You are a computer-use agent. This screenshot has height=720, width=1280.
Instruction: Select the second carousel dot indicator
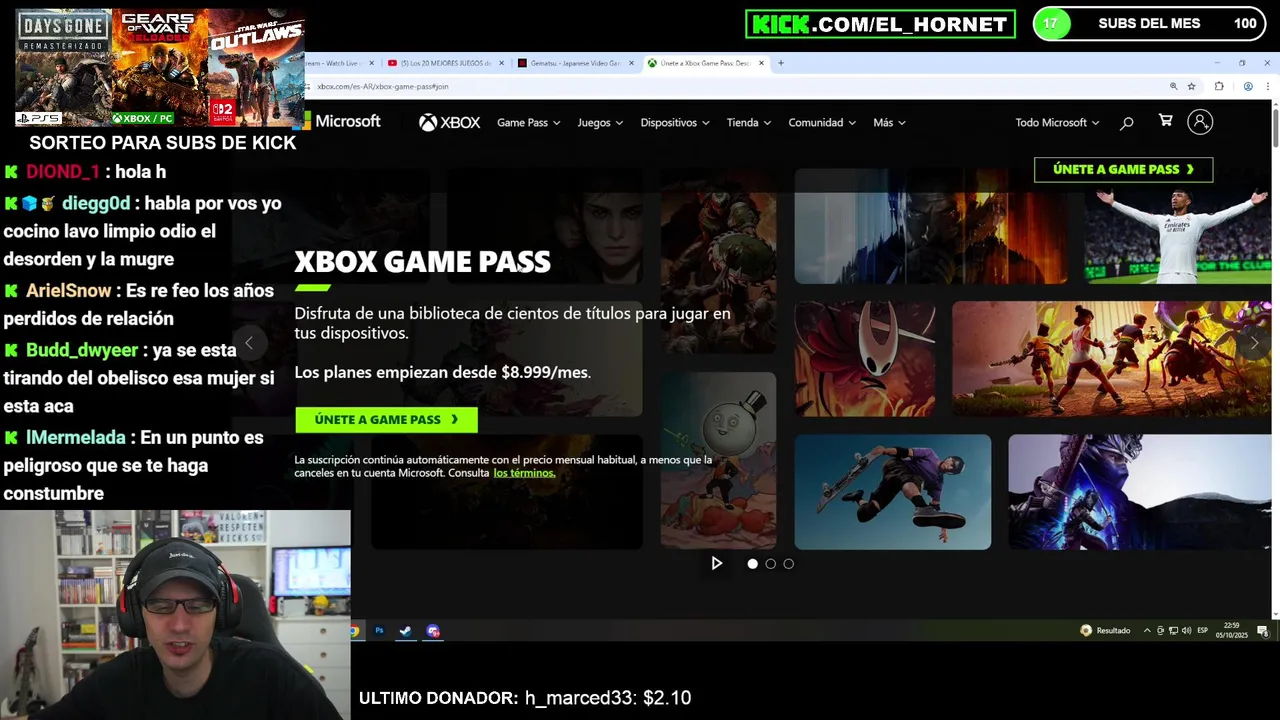coord(770,564)
